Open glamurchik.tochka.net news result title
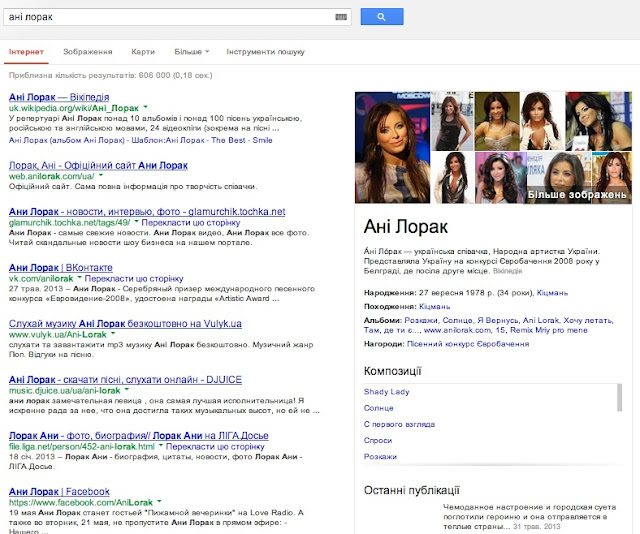 [147, 212]
